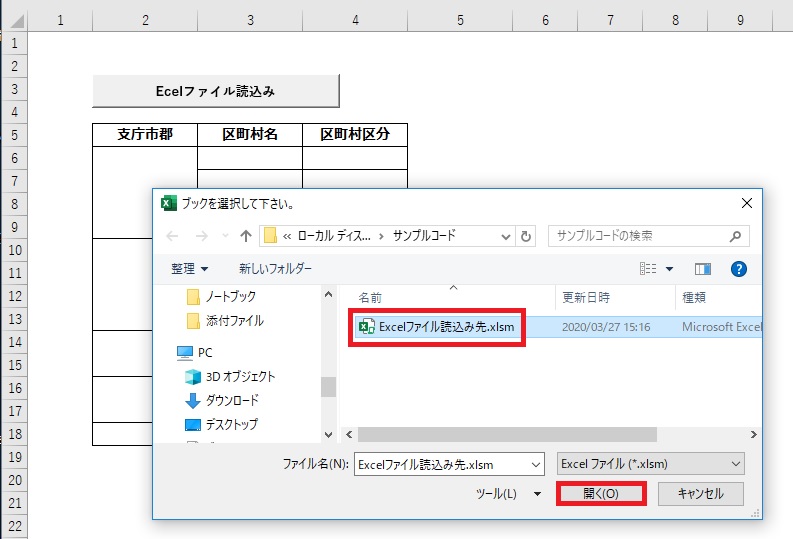Select the 添付ファイル folder in the tree
Viewport: 793px width, 539px height.
226,321
